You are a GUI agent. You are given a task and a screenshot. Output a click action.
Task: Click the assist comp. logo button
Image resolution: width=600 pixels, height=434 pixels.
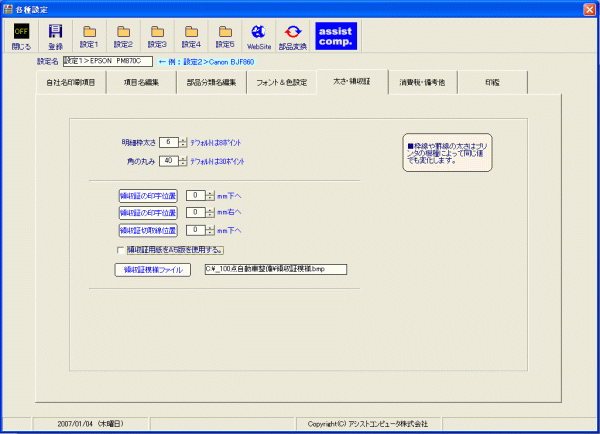336,36
